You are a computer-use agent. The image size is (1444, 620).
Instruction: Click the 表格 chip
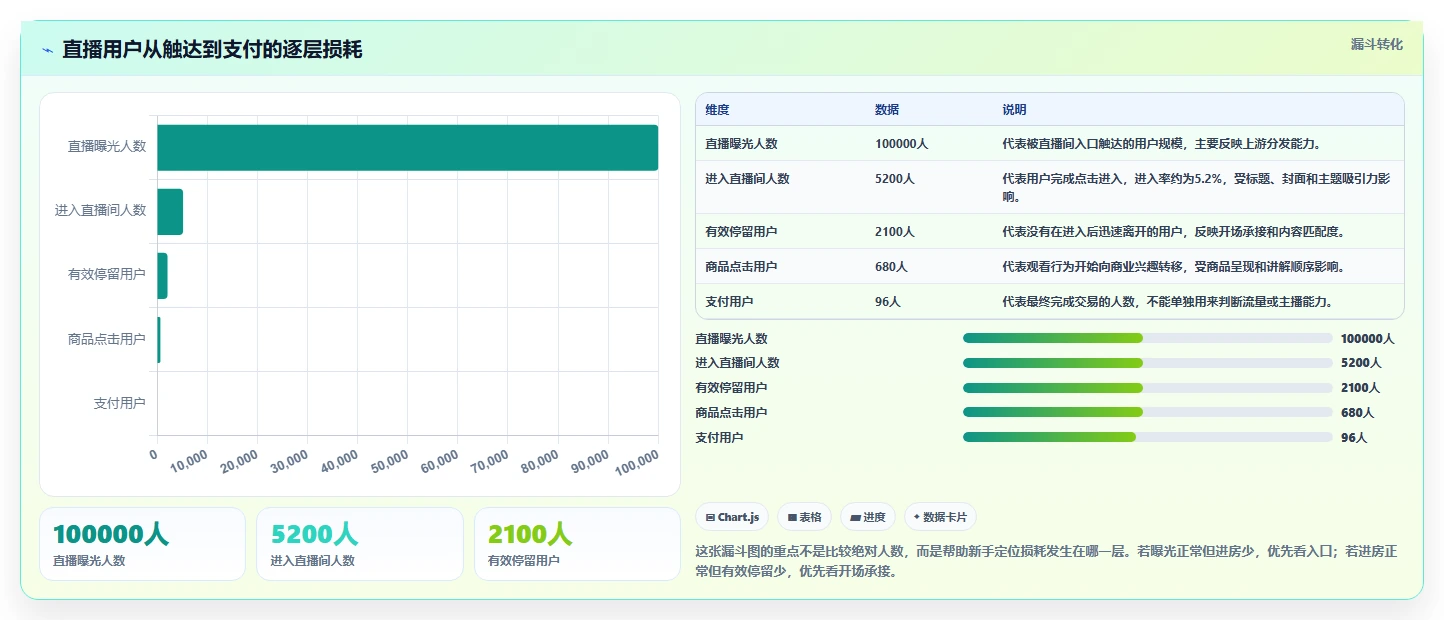805,517
